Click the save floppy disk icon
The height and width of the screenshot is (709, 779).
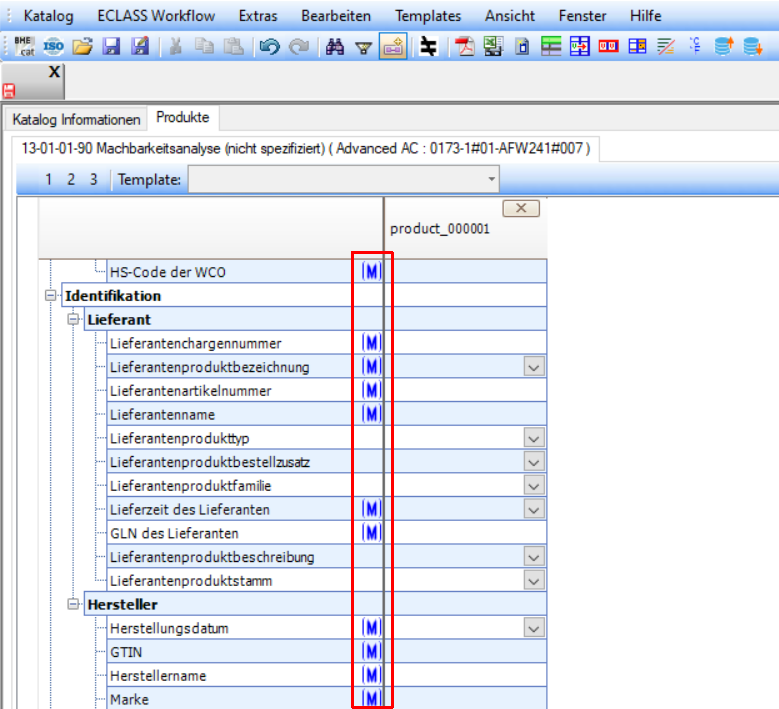click(111, 47)
